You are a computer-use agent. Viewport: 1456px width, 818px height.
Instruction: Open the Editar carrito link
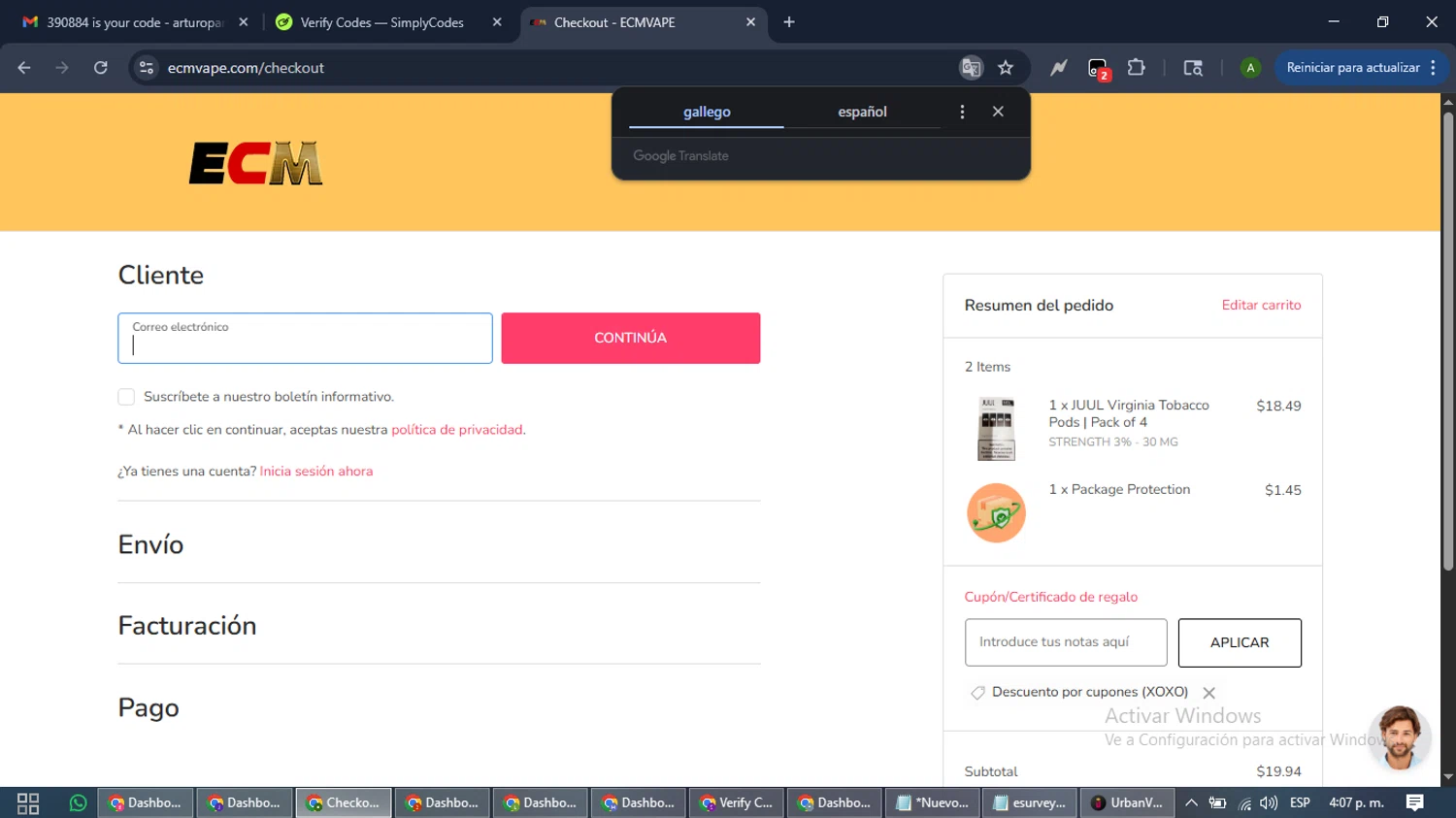click(1261, 305)
